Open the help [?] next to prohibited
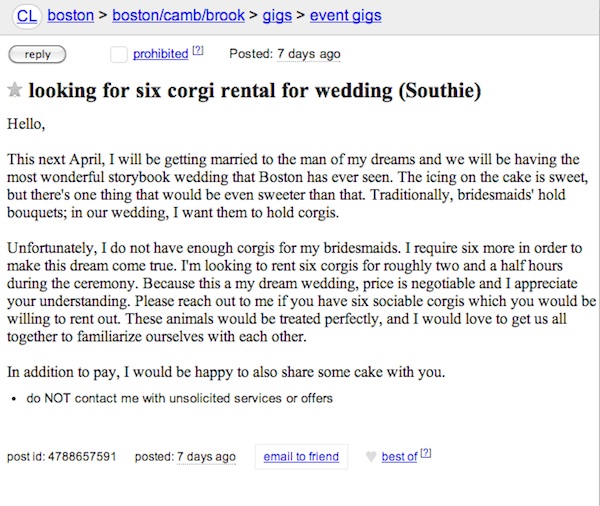This screenshot has width=600, height=506. (197, 50)
